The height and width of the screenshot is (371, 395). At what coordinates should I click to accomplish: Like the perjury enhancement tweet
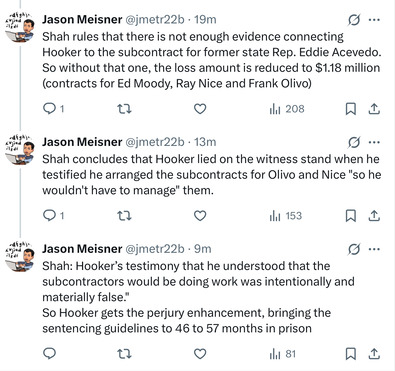tap(200, 354)
